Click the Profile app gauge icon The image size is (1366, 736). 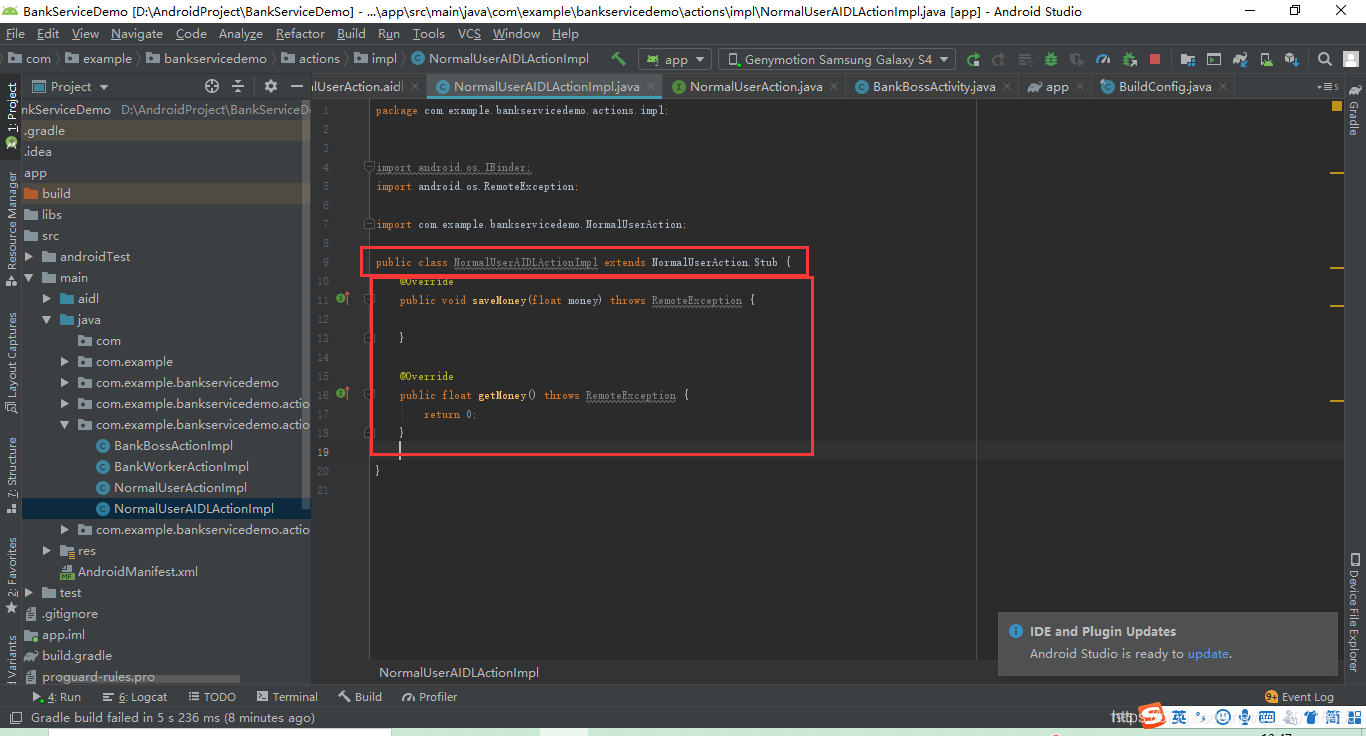tap(1103, 59)
